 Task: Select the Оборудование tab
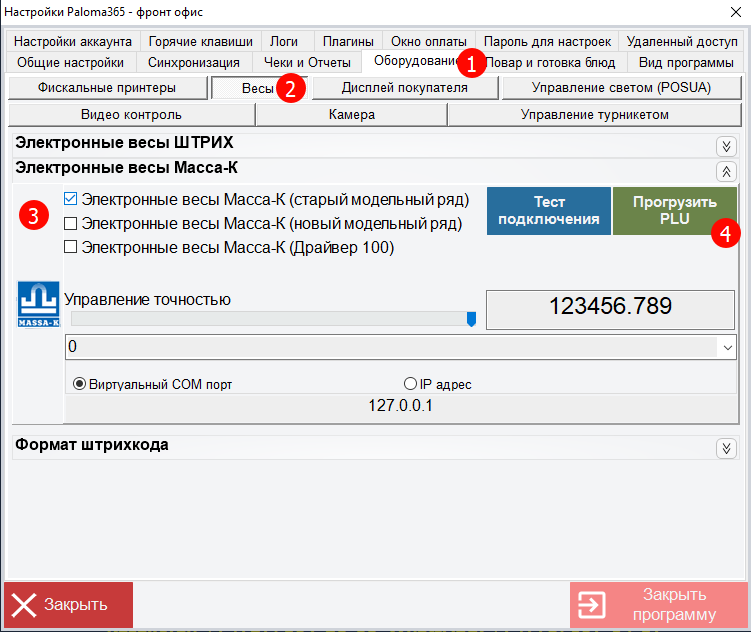pyautogui.click(x=416, y=61)
